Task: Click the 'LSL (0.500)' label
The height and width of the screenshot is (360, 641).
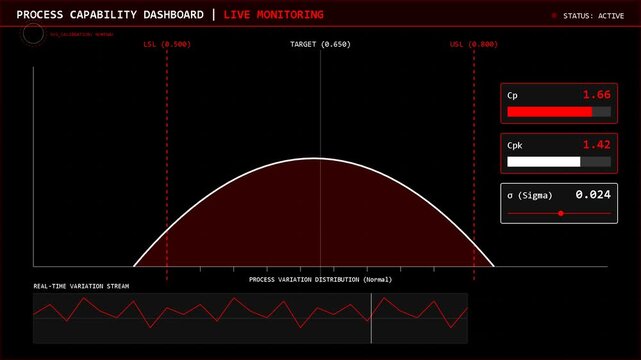Action: pos(167,44)
